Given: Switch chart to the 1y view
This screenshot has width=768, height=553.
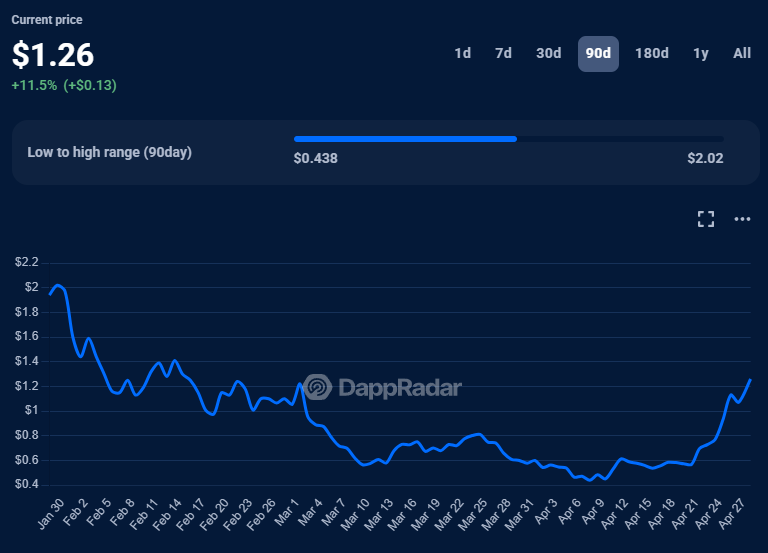Looking at the screenshot, I should 701,53.
